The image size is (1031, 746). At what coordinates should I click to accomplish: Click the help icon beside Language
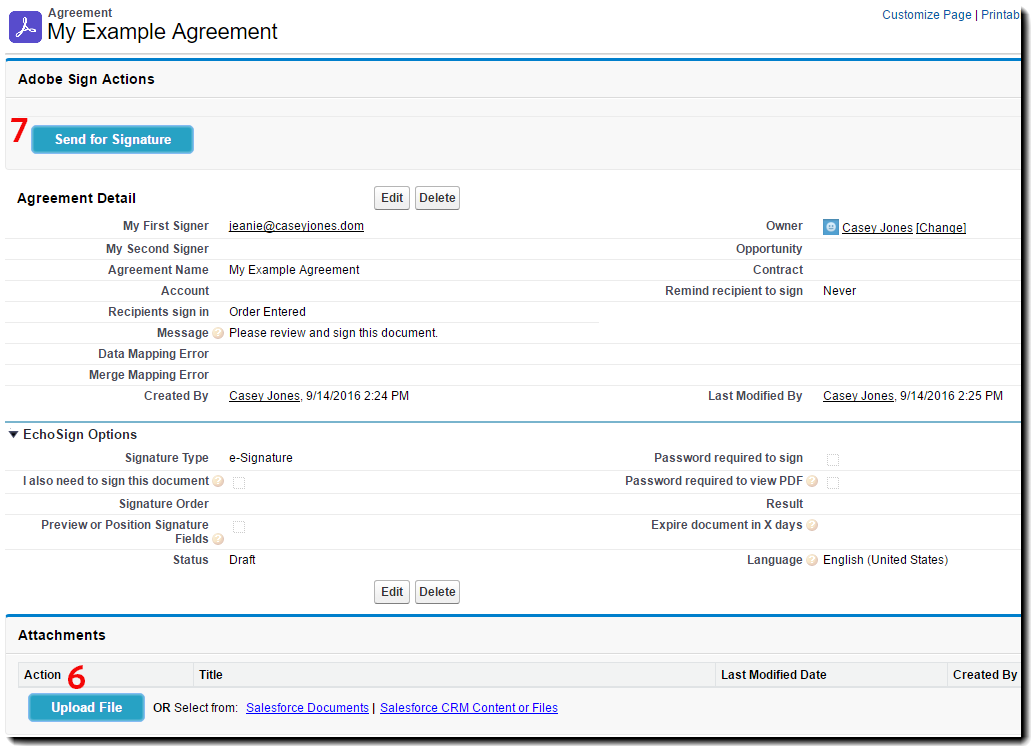pos(812,560)
